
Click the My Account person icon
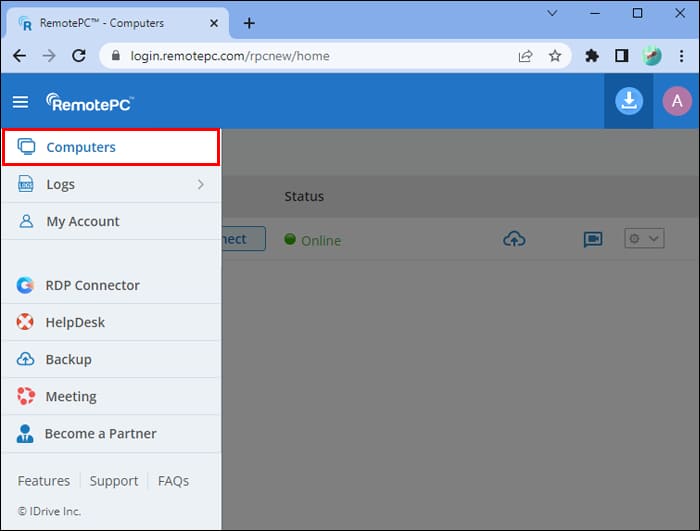pyautogui.click(x=26, y=221)
